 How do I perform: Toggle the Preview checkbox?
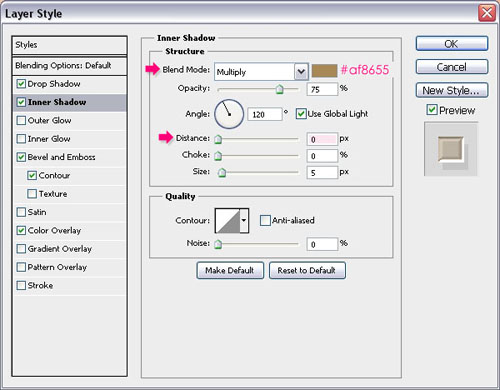(x=432, y=110)
